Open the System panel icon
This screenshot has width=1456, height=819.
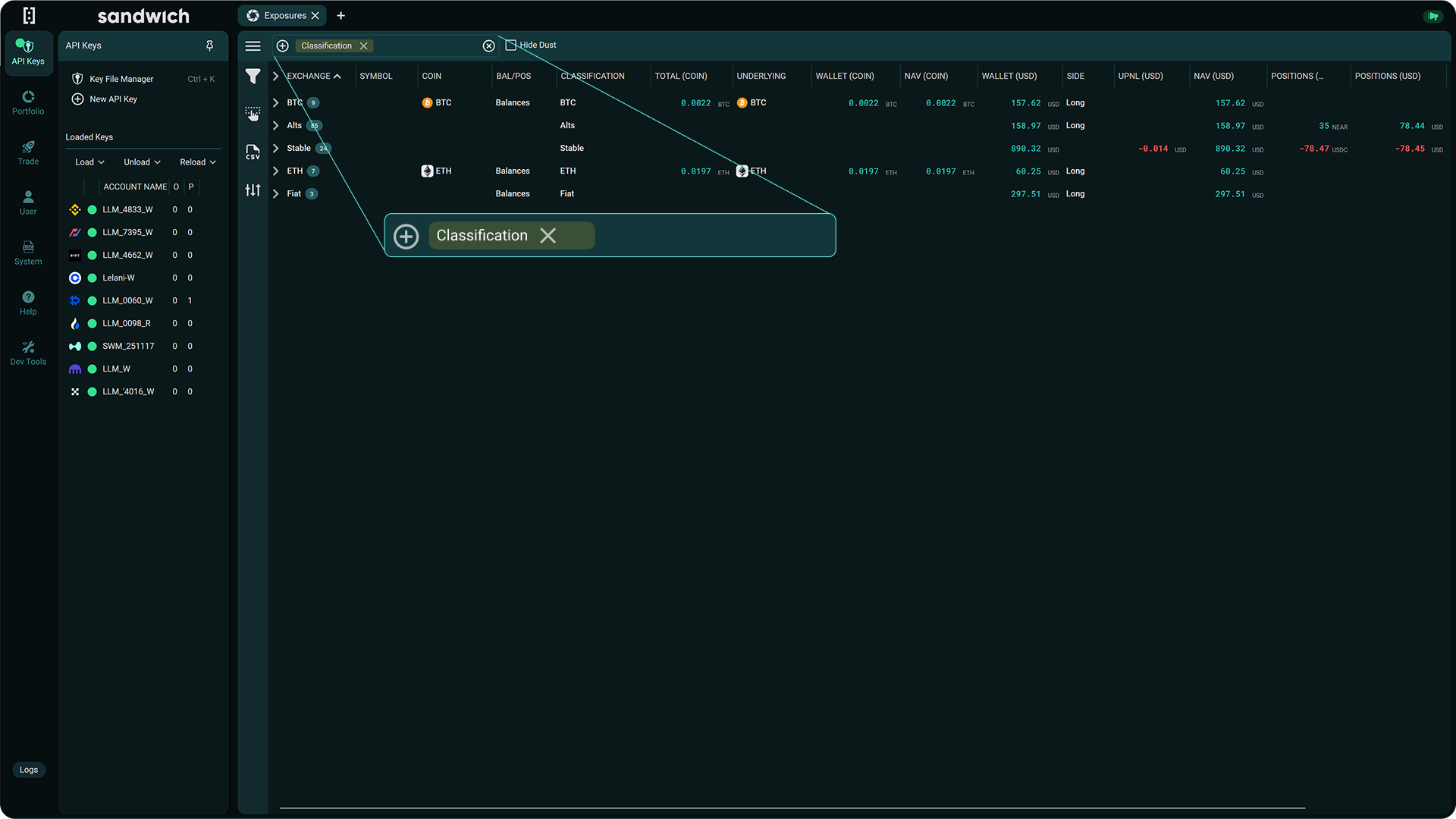point(28,250)
